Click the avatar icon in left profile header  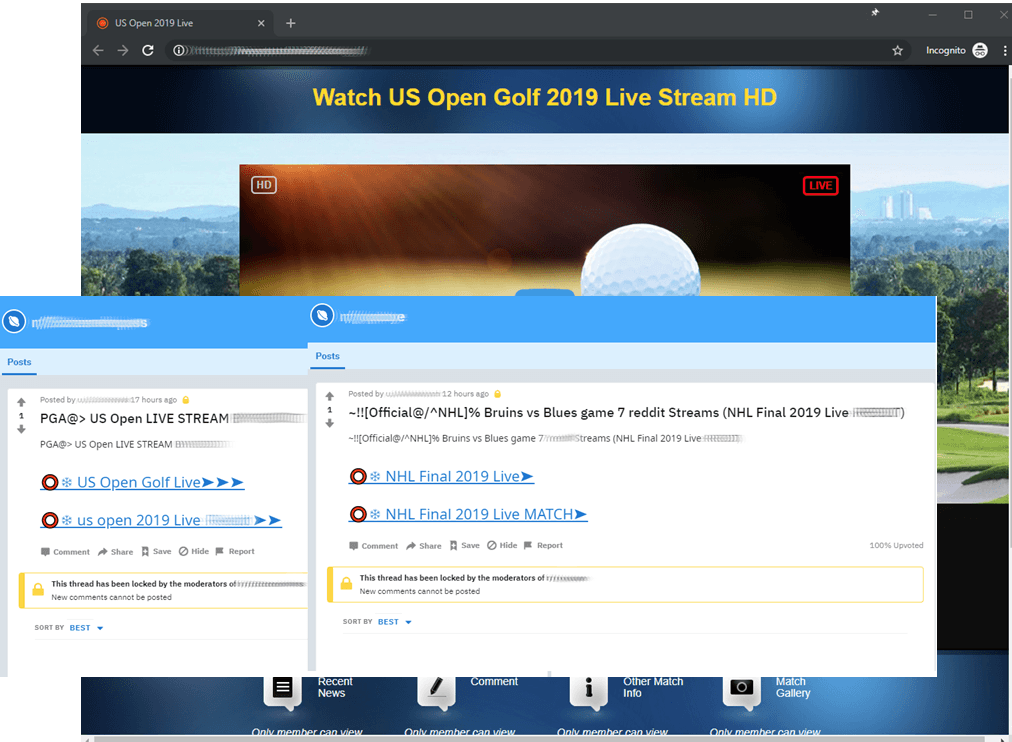14,321
